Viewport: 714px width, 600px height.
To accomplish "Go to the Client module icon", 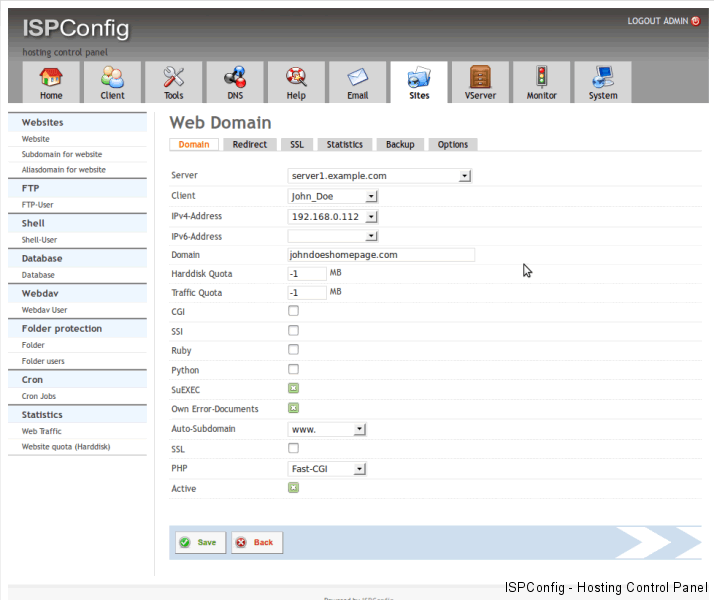I will pos(112,79).
